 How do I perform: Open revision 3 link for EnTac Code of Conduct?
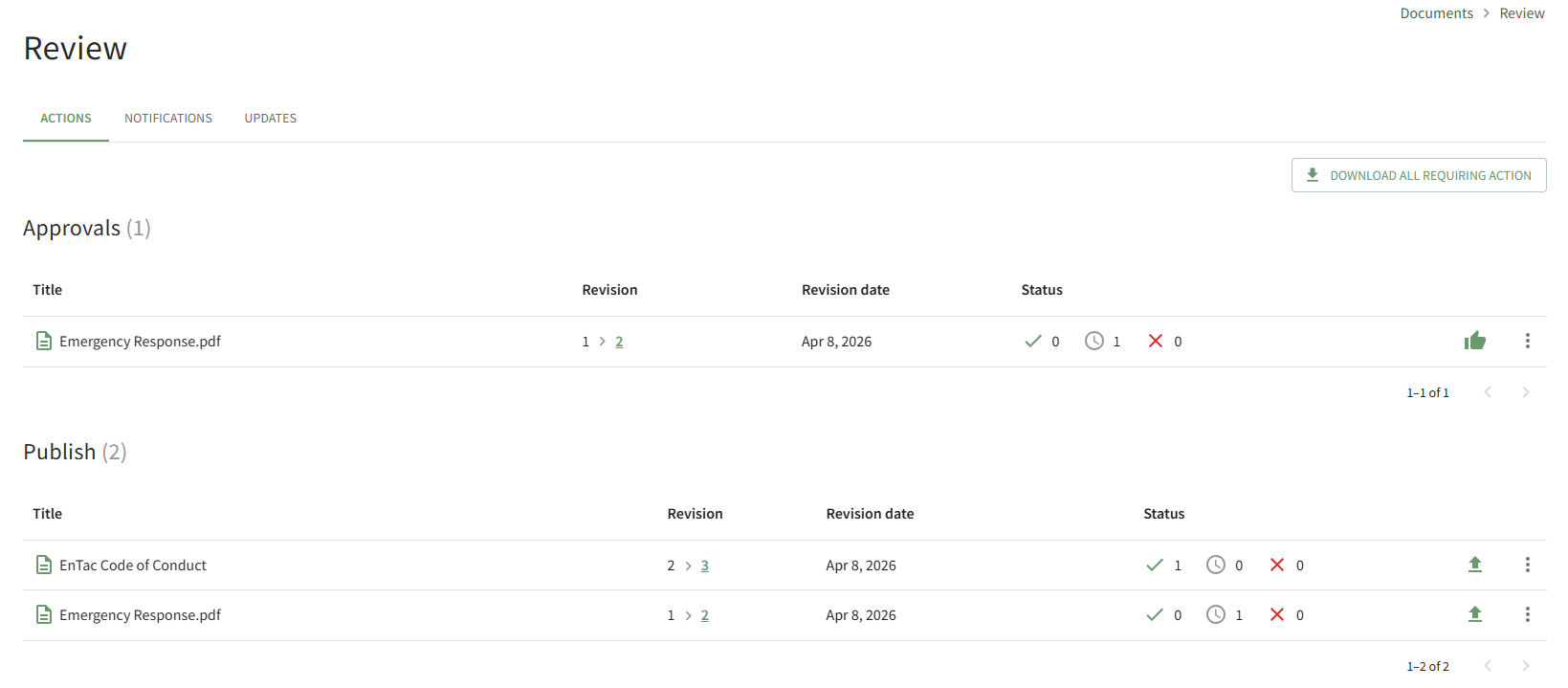pos(705,566)
